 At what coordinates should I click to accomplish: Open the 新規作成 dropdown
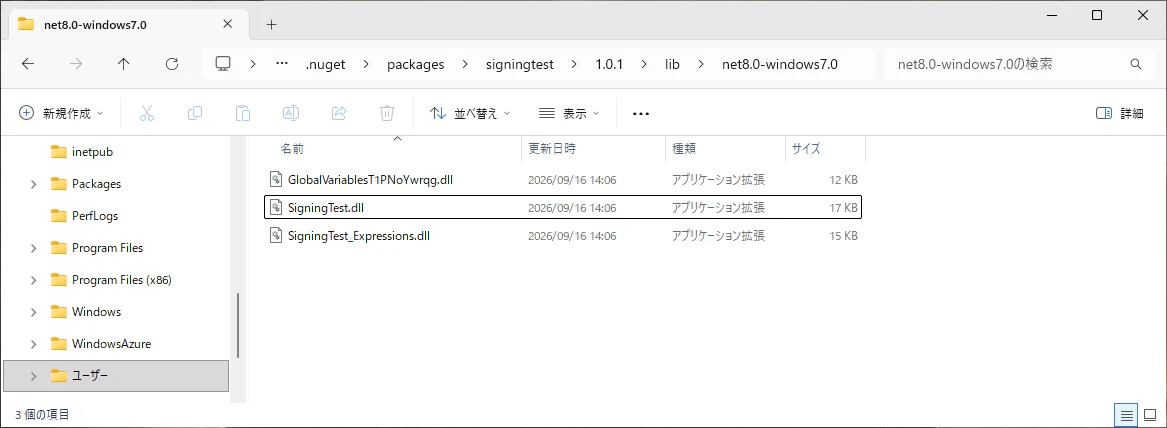(61, 113)
